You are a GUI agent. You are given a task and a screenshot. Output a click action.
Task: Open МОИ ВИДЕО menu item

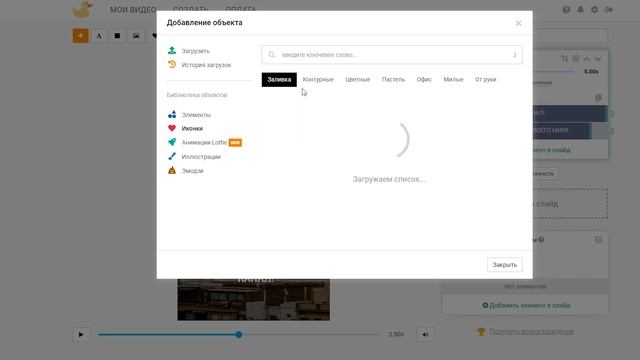(133, 9)
